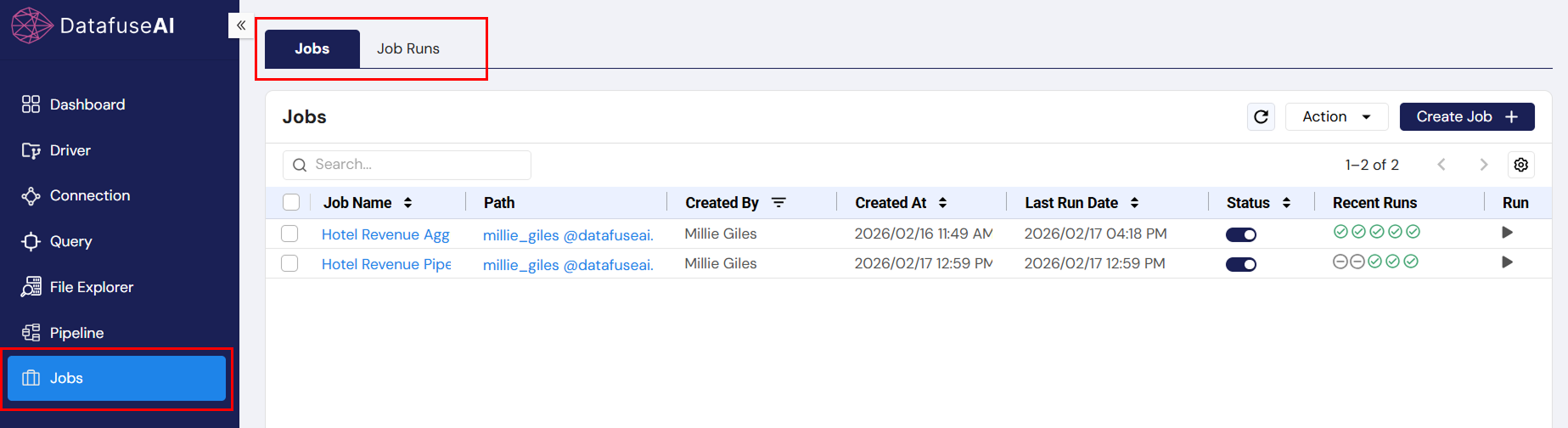Toggle status switch for Hotel Revenue Agg

tap(1241, 234)
